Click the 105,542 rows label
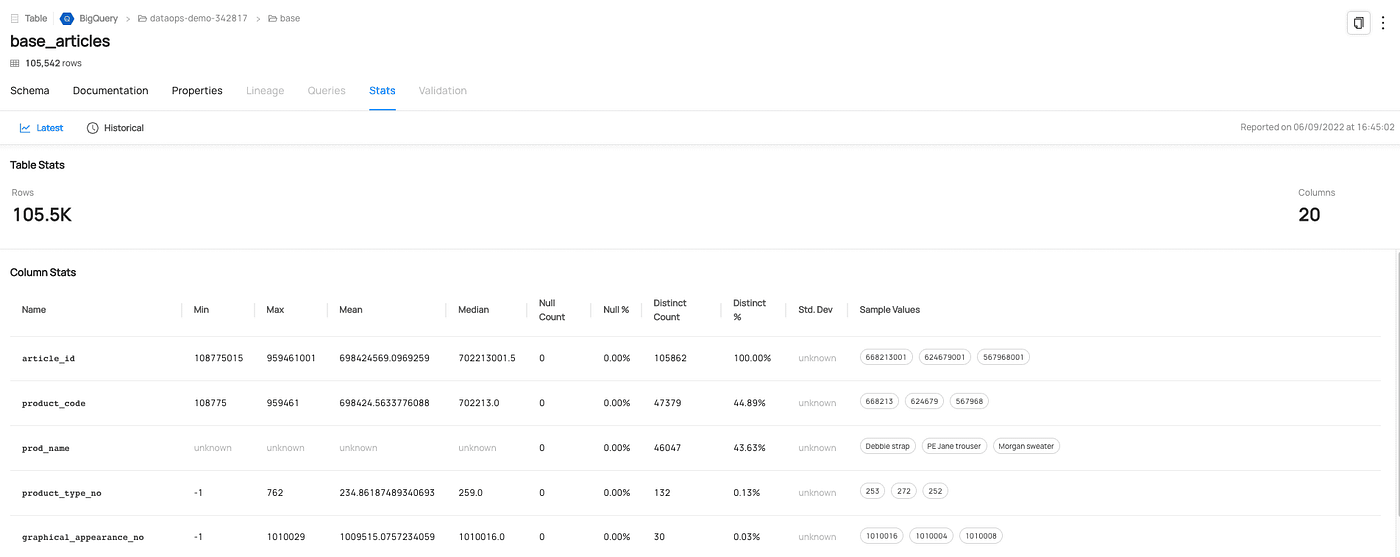This screenshot has width=1400, height=557. click(x=53, y=63)
